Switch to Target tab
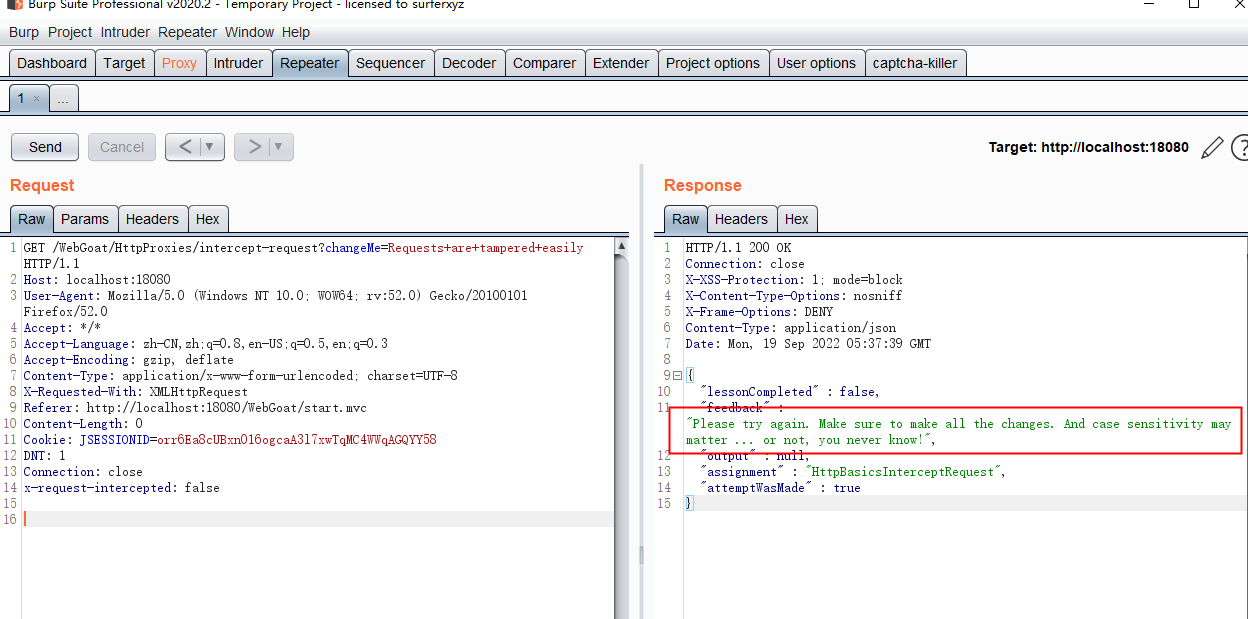 pyautogui.click(x=124, y=63)
